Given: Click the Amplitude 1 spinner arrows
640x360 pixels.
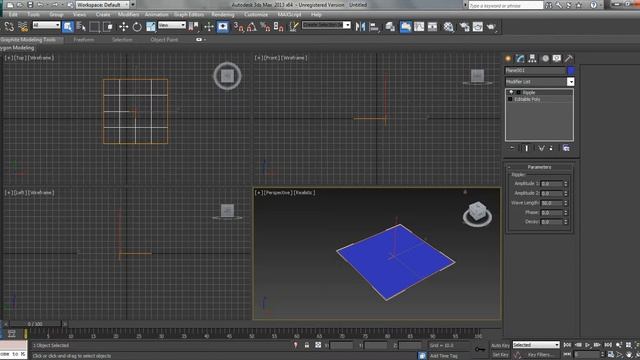Looking at the screenshot, I should 566,184.
